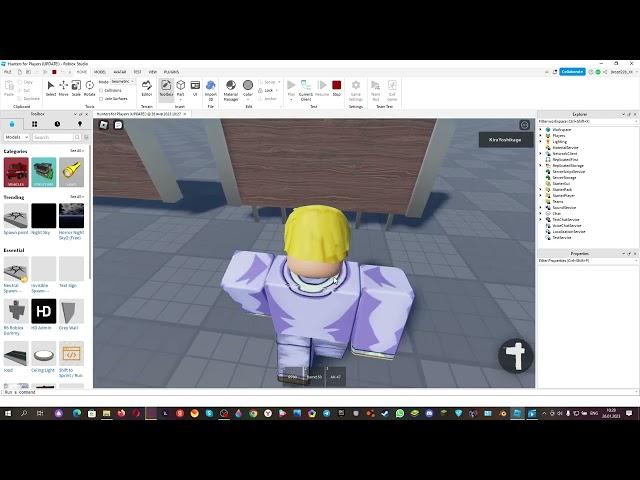Expand StarterPack node
This screenshot has height=480, width=640.
click(540, 189)
